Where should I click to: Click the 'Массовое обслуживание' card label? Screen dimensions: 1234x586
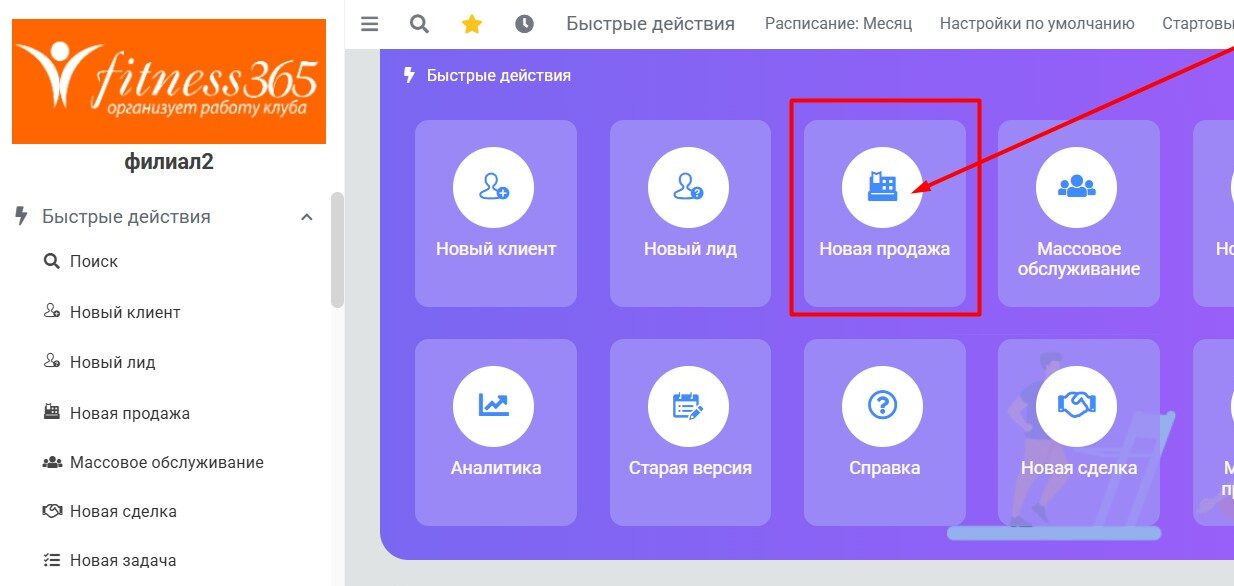pos(1079,259)
